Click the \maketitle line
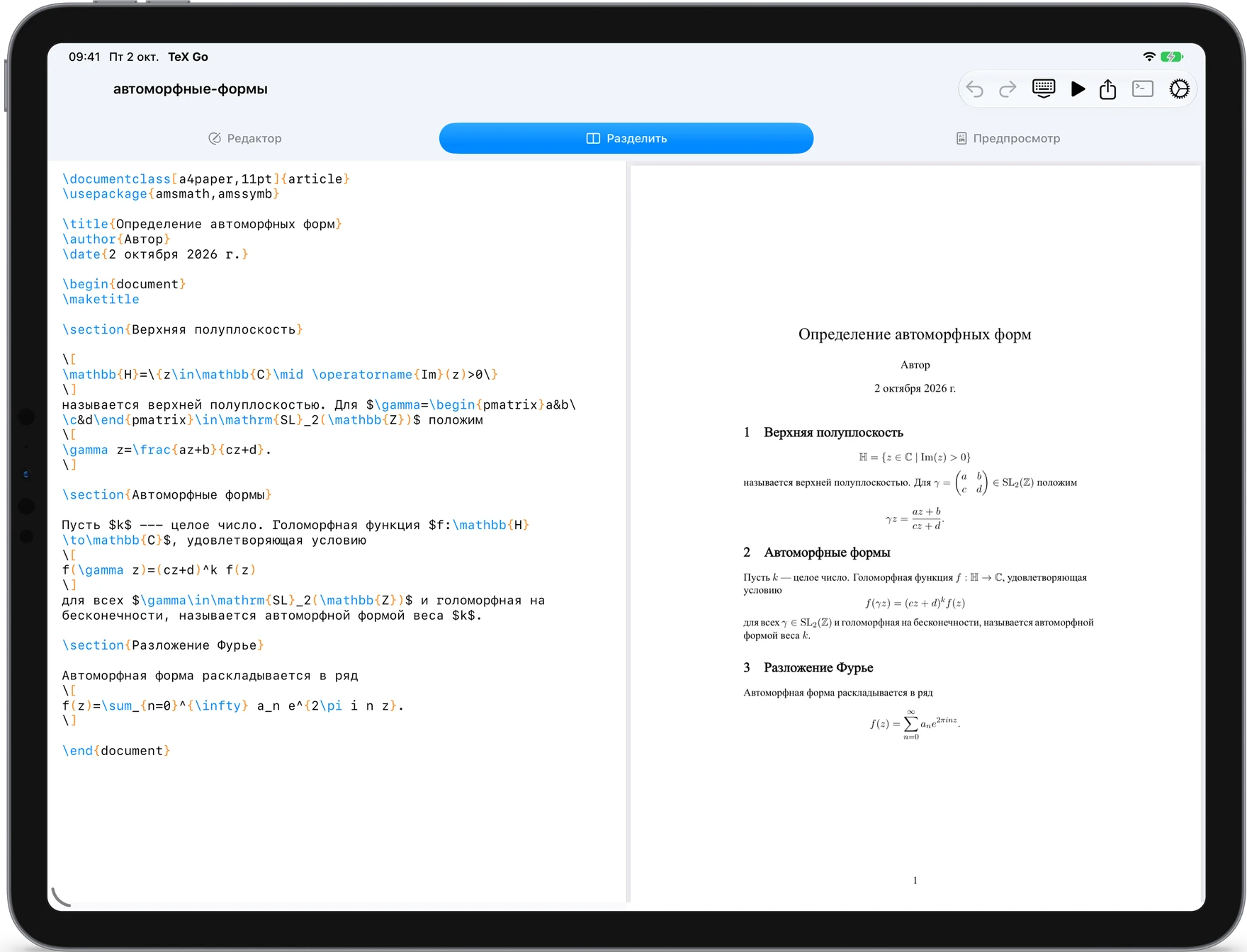Image resolution: width=1247 pixels, height=952 pixels. click(101, 299)
